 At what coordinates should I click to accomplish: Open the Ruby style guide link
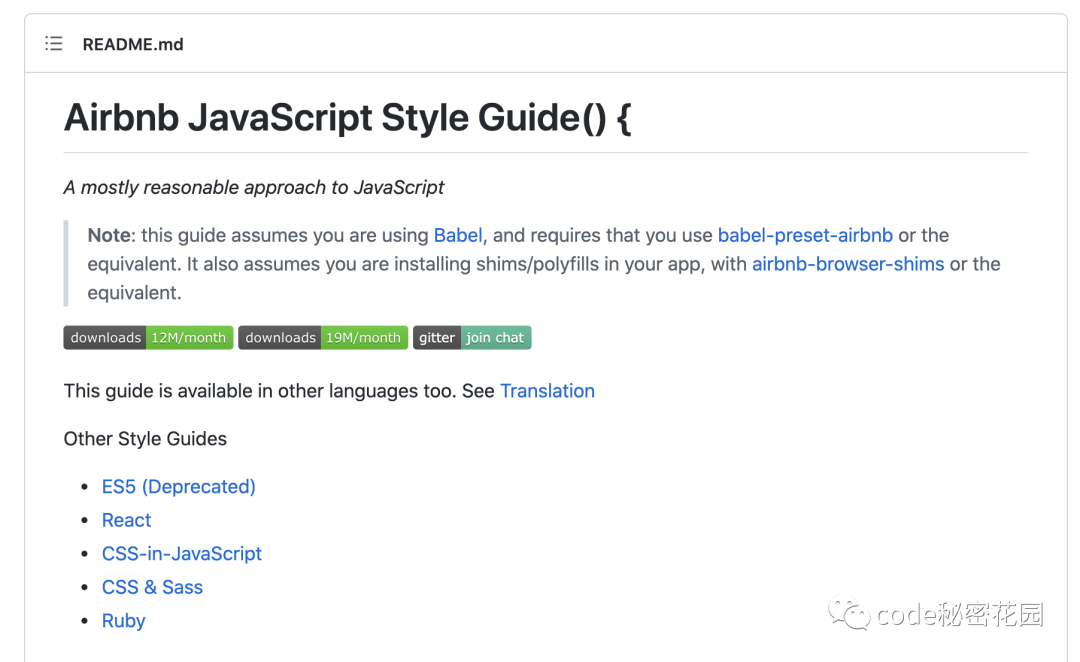(x=123, y=621)
